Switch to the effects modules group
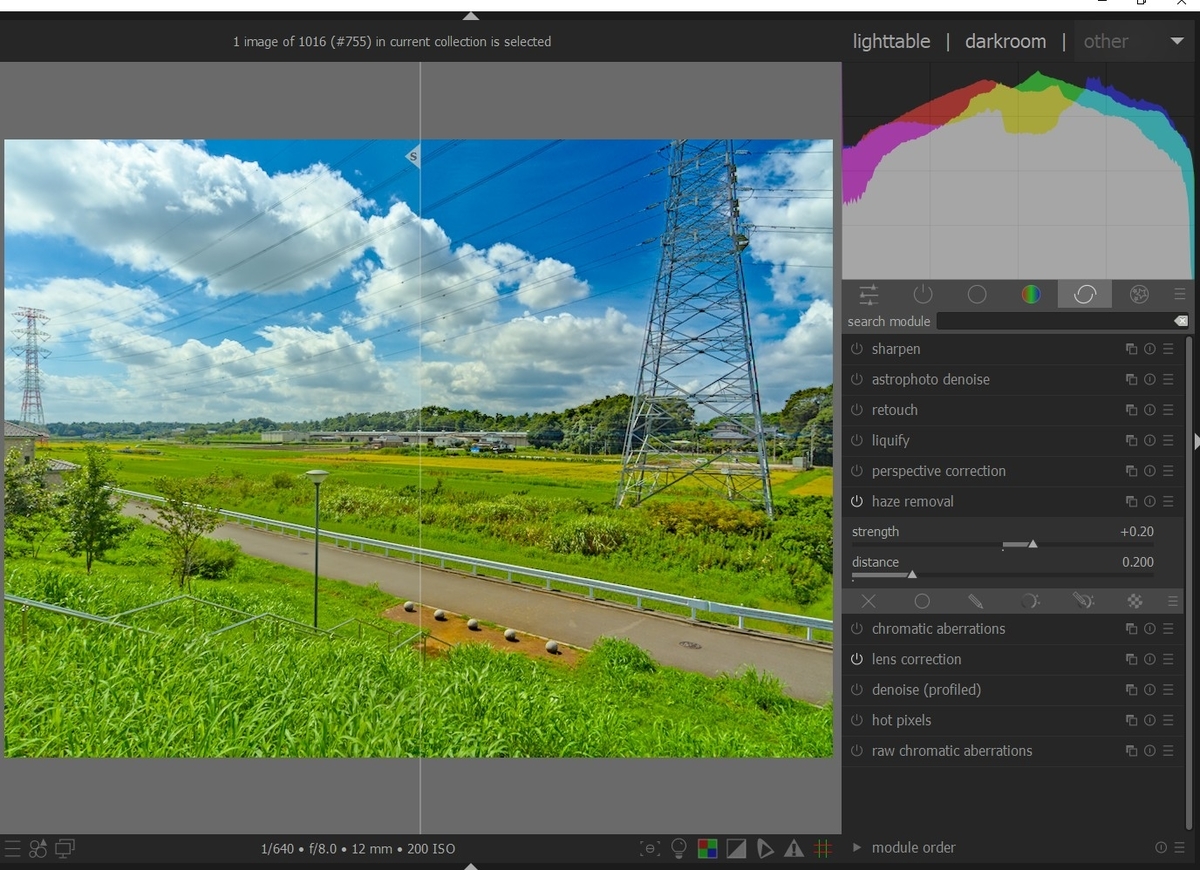This screenshot has width=1200, height=870. [1139, 294]
